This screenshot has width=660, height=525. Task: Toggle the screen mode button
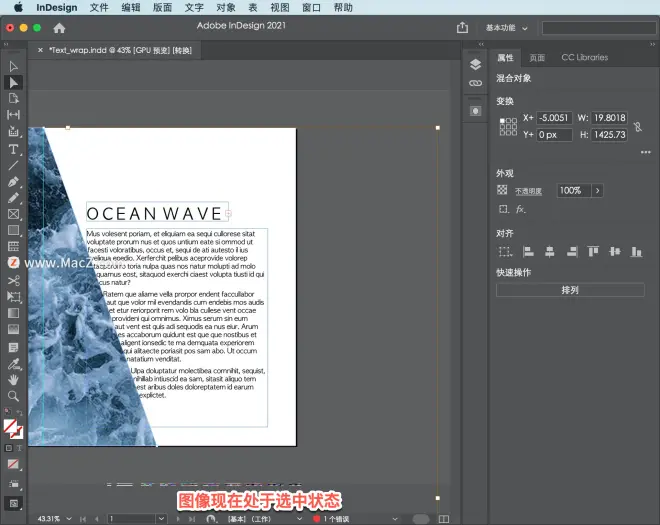click(x=13, y=503)
